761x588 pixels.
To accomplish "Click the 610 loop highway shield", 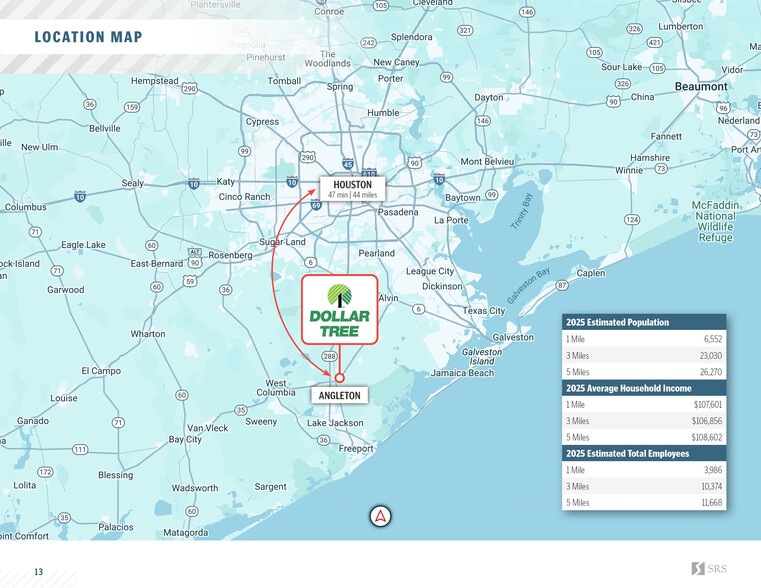I will pos(369,174).
